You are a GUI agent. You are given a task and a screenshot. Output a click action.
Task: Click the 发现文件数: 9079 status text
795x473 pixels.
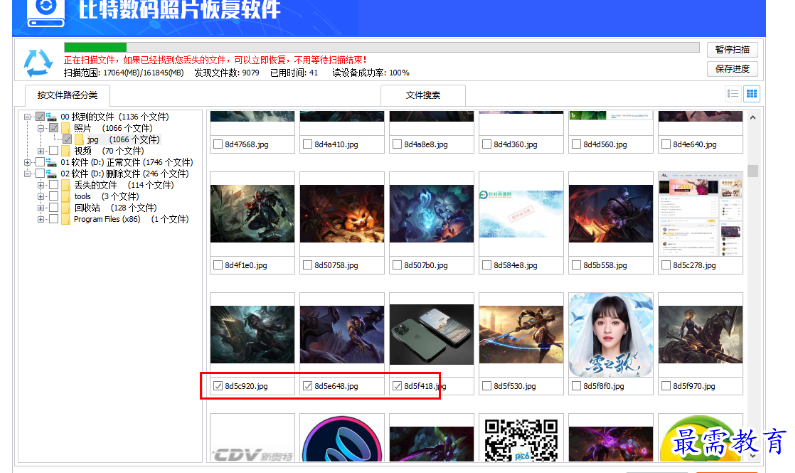[227, 73]
